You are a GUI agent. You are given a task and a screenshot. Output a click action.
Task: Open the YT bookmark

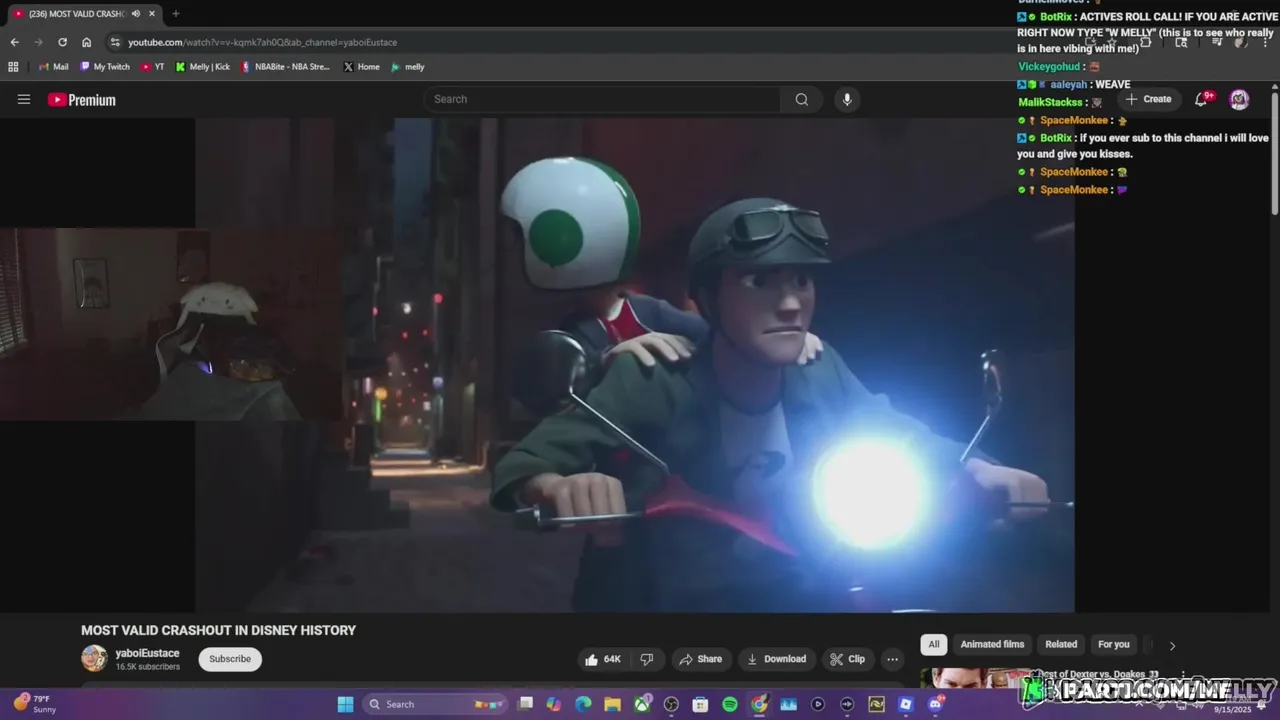(153, 67)
